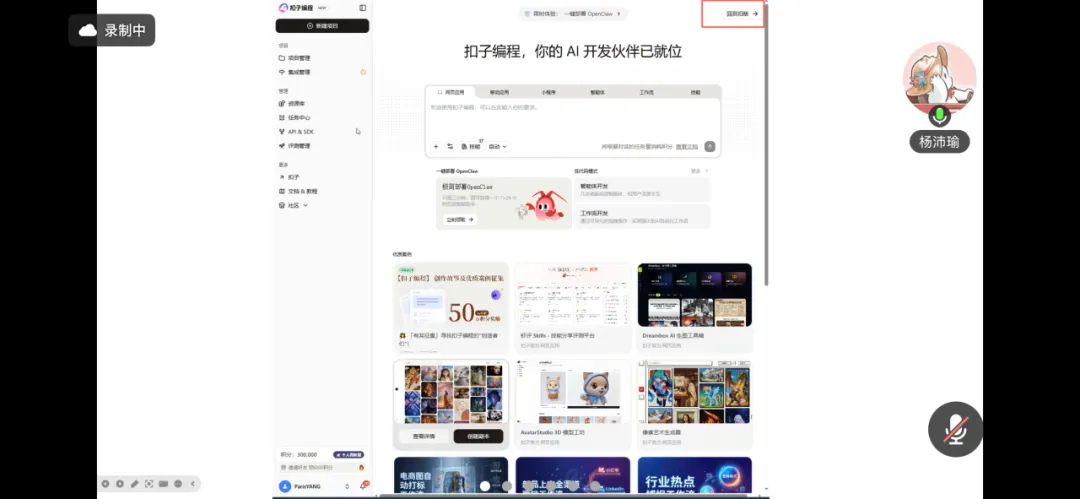Image resolution: width=1080 pixels, height=499 pixels.
Task: Click the new project button
Action: tap(322, 26)
